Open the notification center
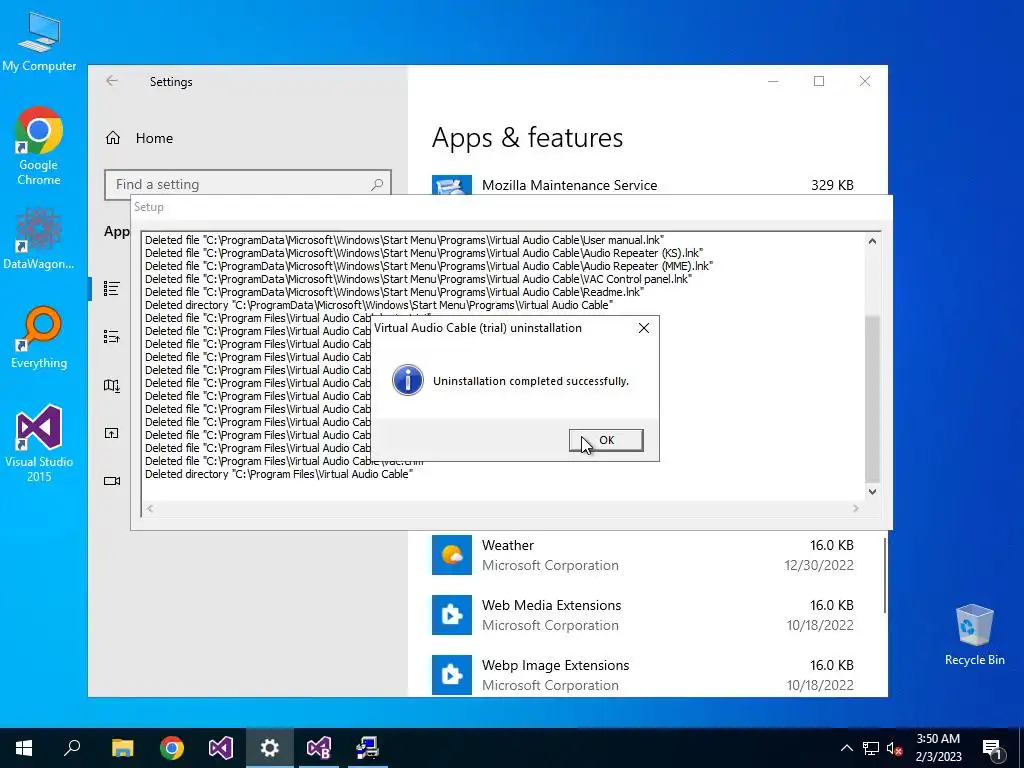The image size is (1024, 768). point(992,748)
